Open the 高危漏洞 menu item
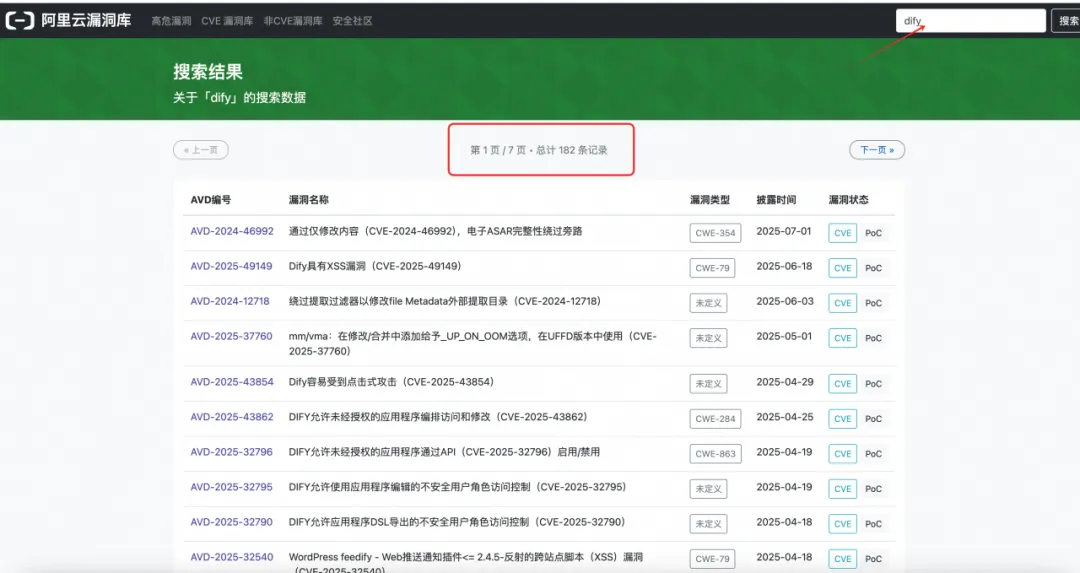The image size is (1080, 573). click(x=172, y=21)
